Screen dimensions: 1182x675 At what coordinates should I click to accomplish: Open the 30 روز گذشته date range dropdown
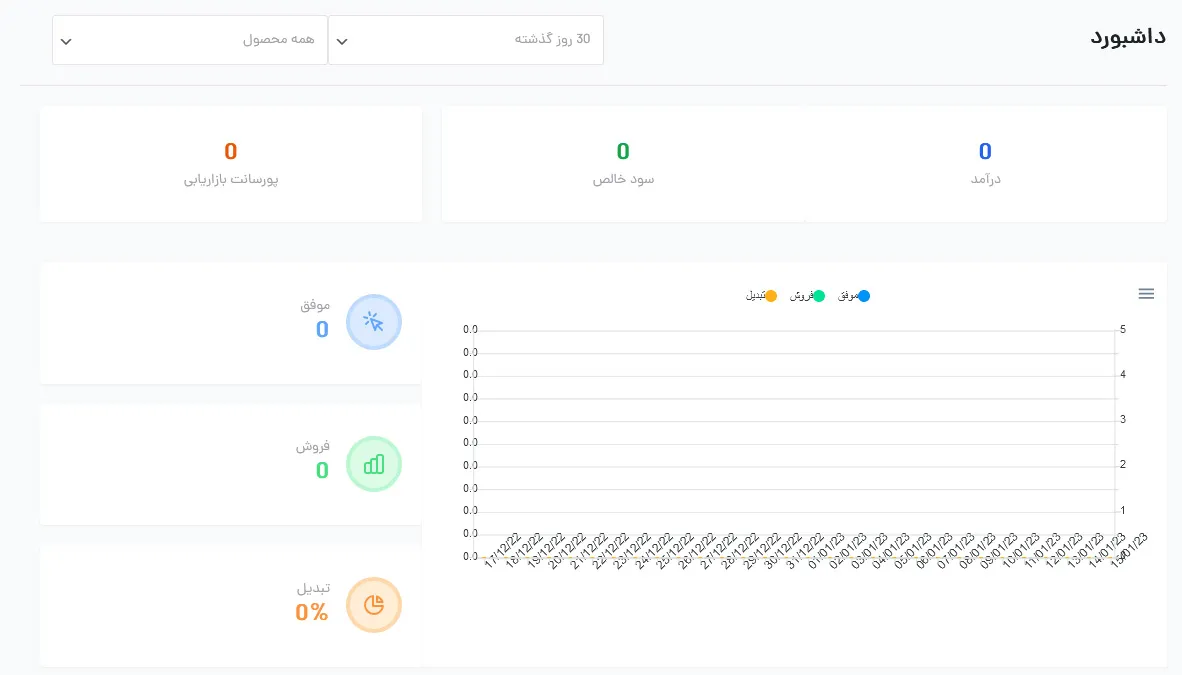[466, 40]
